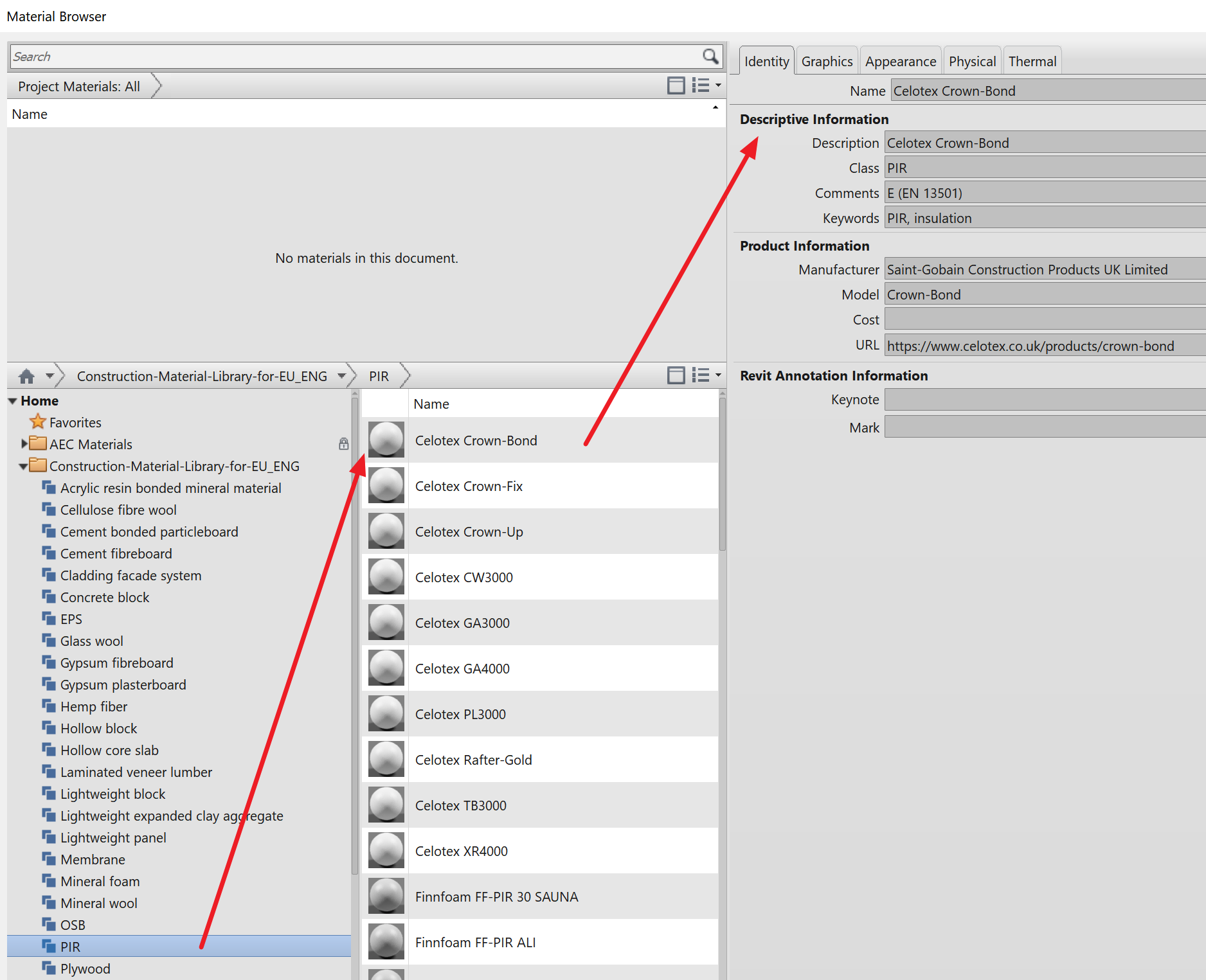
Task: Click the Home icon in library breadcrumb
Action: (x=26, y=375)
